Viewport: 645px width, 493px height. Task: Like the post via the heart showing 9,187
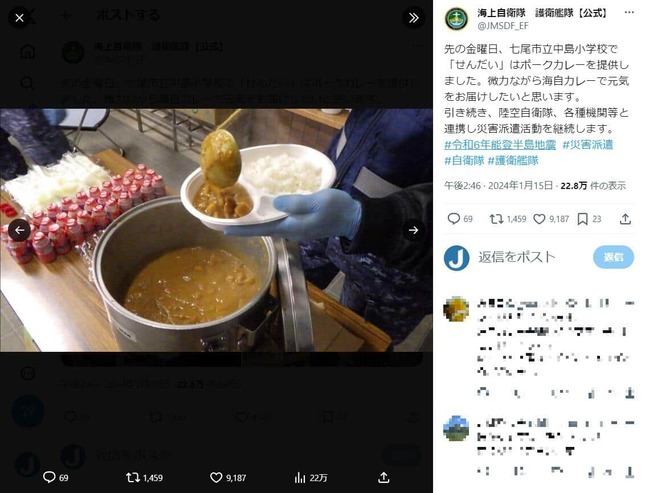pyautogui.click(x=539, y=219)
